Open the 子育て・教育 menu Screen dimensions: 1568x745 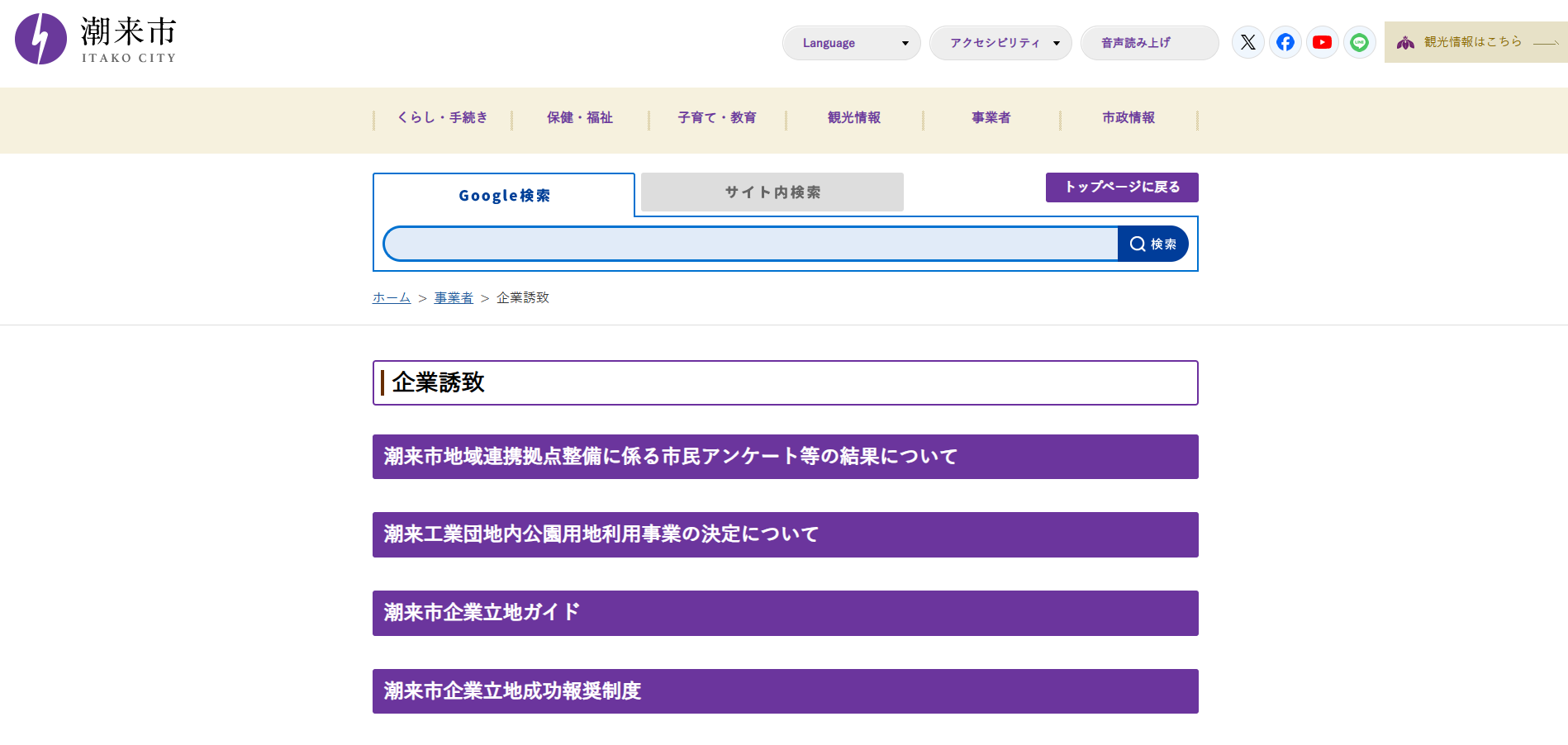pyautogui.click(x=717, y=117)
